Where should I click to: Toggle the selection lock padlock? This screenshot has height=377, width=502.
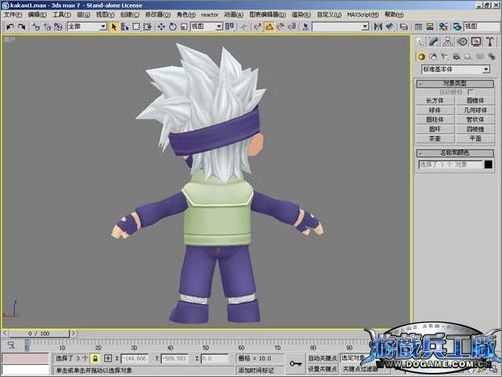click(x=95, y=359)
